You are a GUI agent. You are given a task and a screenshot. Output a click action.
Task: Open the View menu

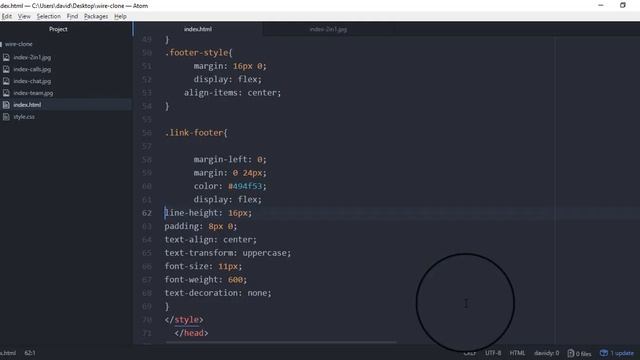click(x=24, y=16)
